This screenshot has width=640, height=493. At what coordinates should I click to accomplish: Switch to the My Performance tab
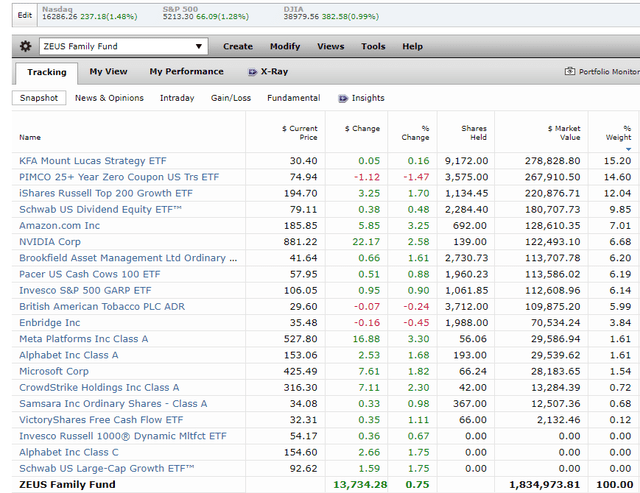click(186, 72)
